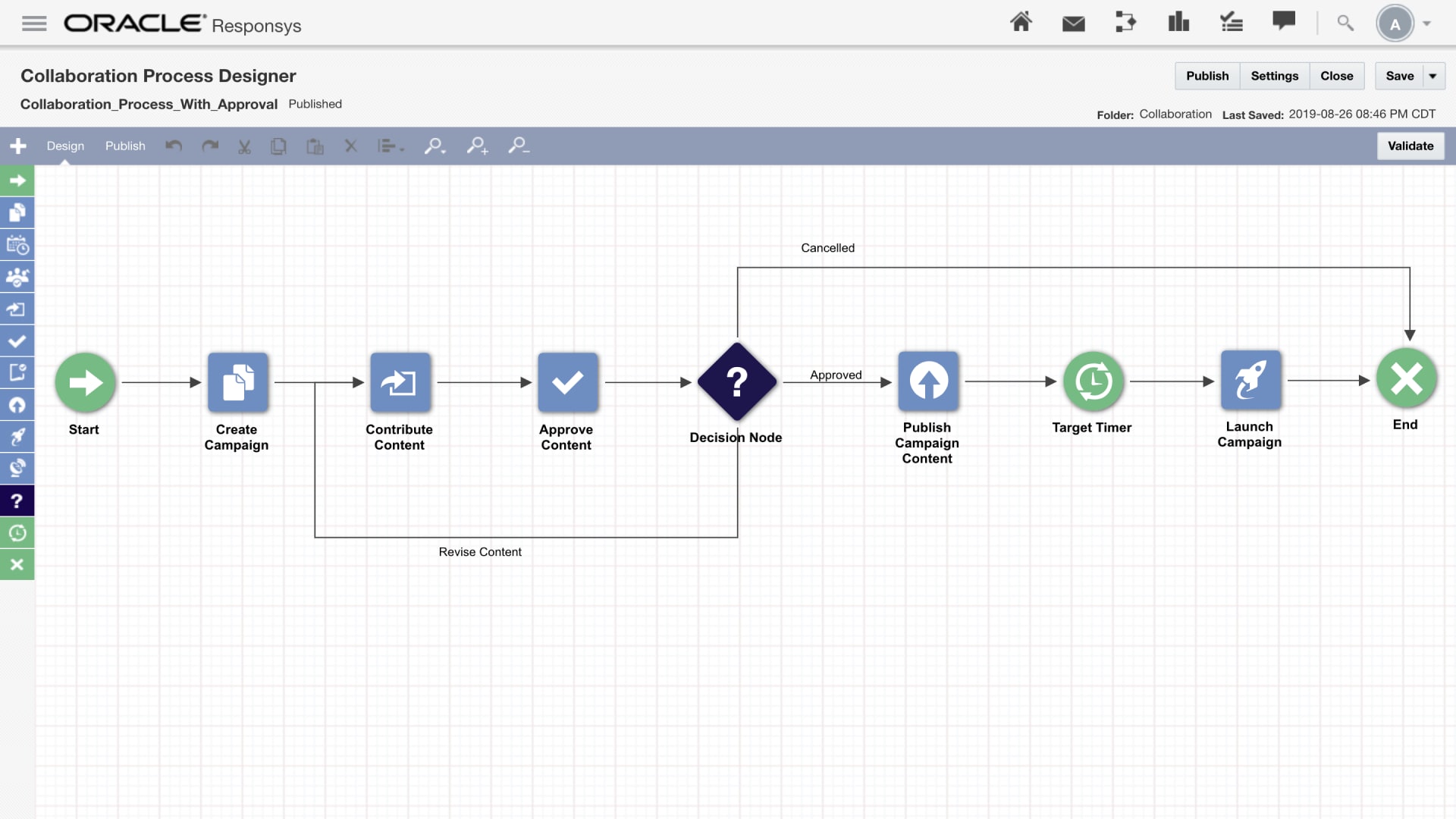Click the Target Timer node icon
Viewport: 1456px width, 819px height.
[1092, 380]
